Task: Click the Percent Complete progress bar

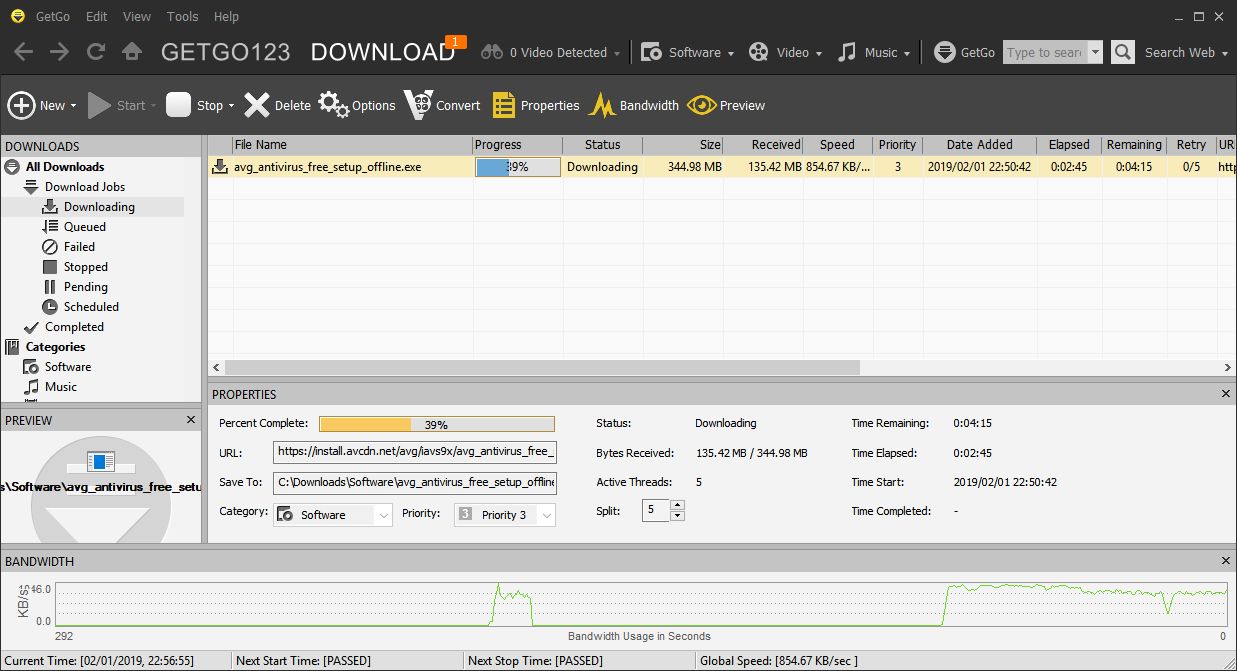Action: click(436, 423)
